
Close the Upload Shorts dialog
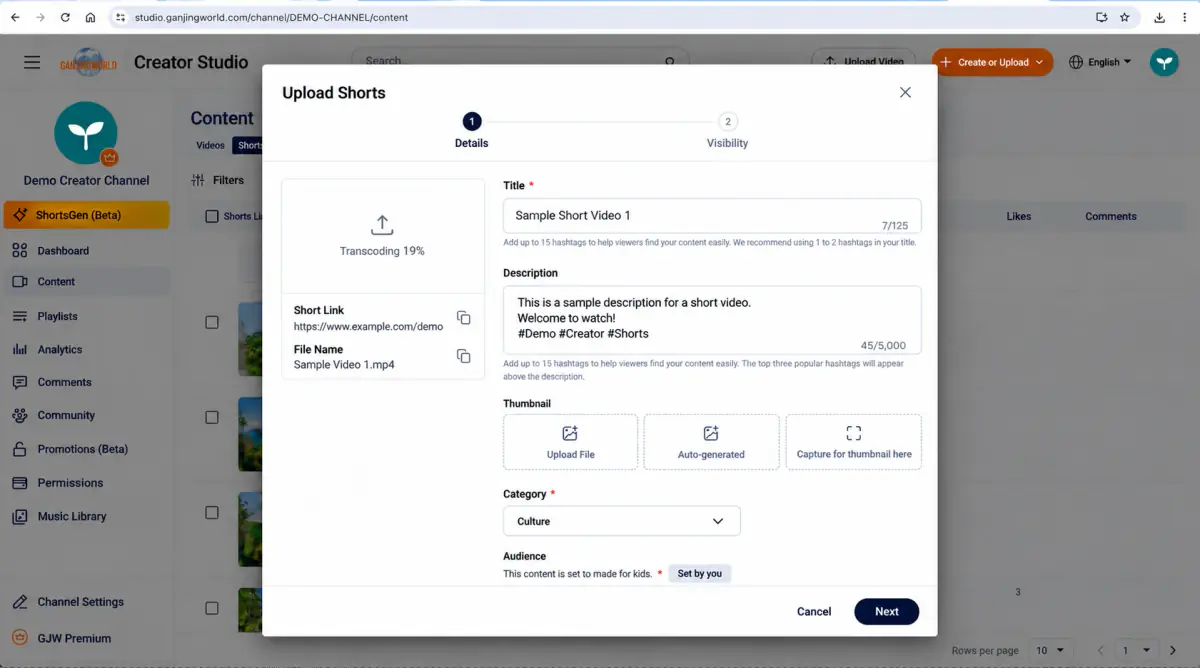tap(905, 92)
